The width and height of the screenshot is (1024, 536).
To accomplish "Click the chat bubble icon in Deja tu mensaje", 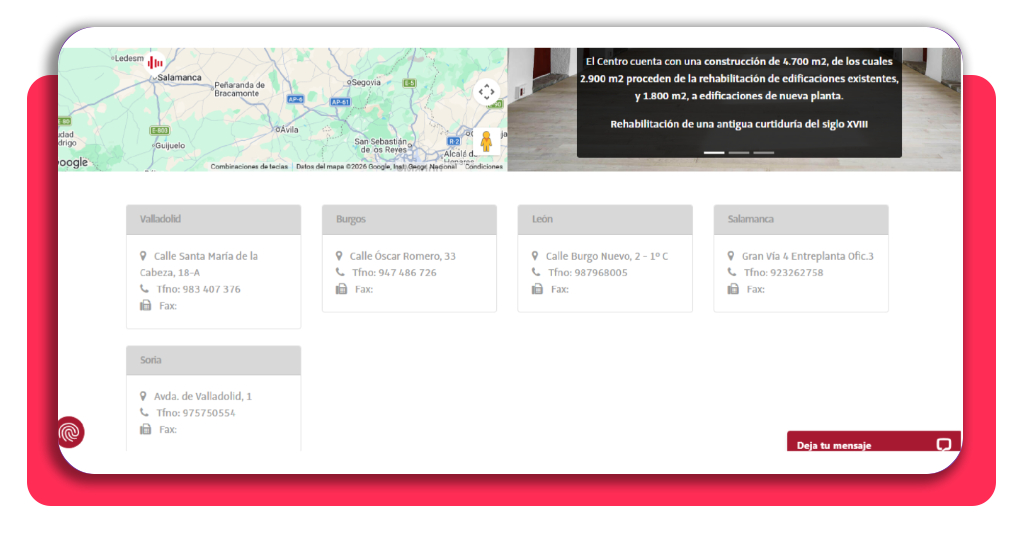I will click(944, 445).
